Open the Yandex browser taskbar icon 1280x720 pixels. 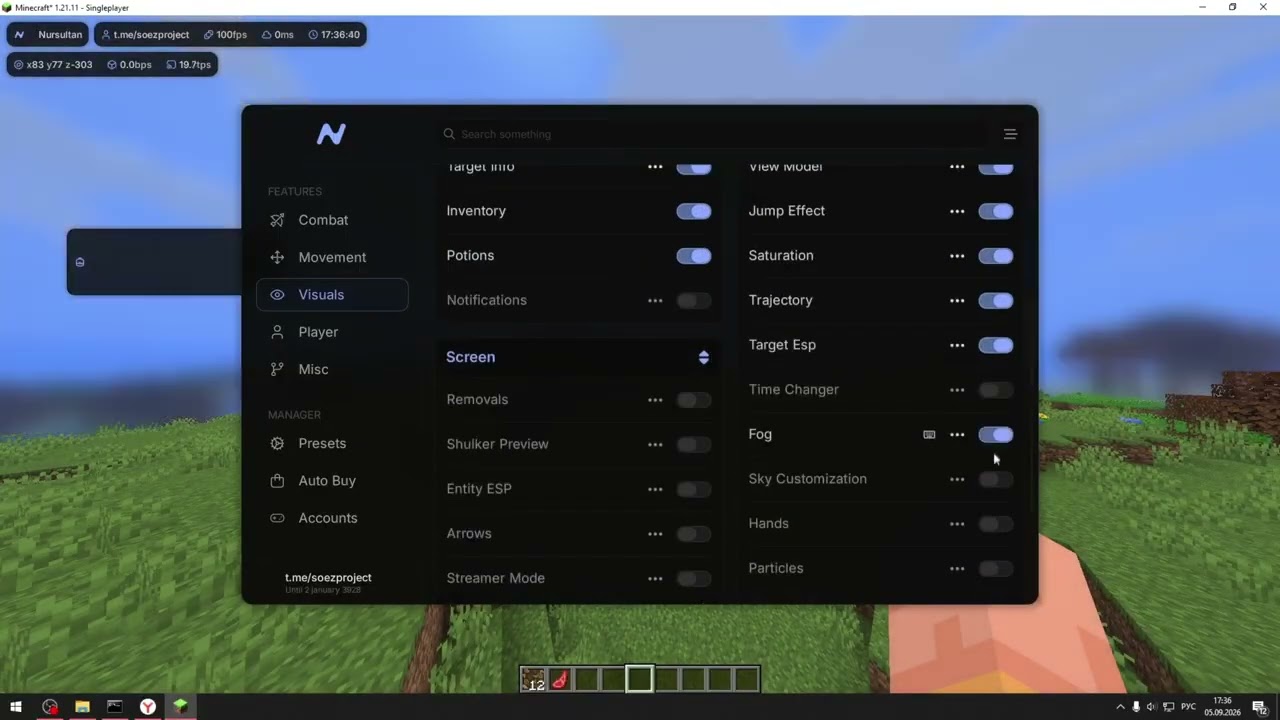click(x=147, y=707)
